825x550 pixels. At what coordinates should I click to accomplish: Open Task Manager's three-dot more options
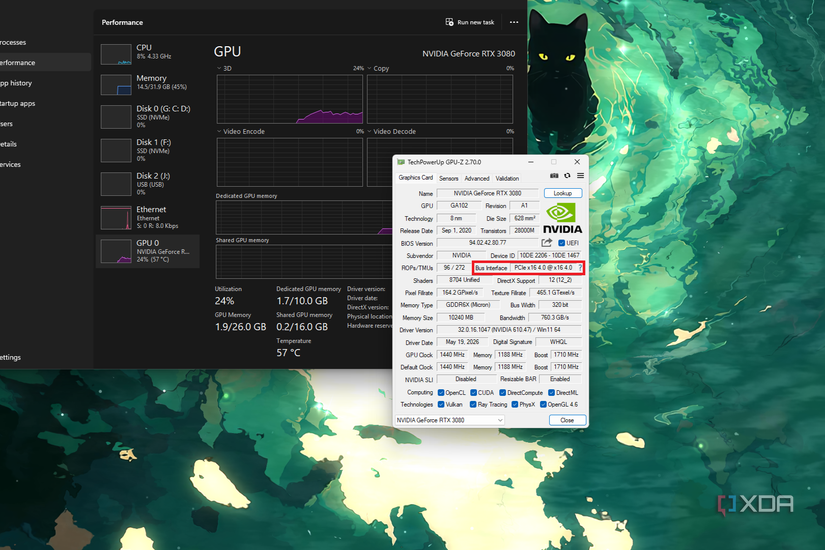pos(514,22)
